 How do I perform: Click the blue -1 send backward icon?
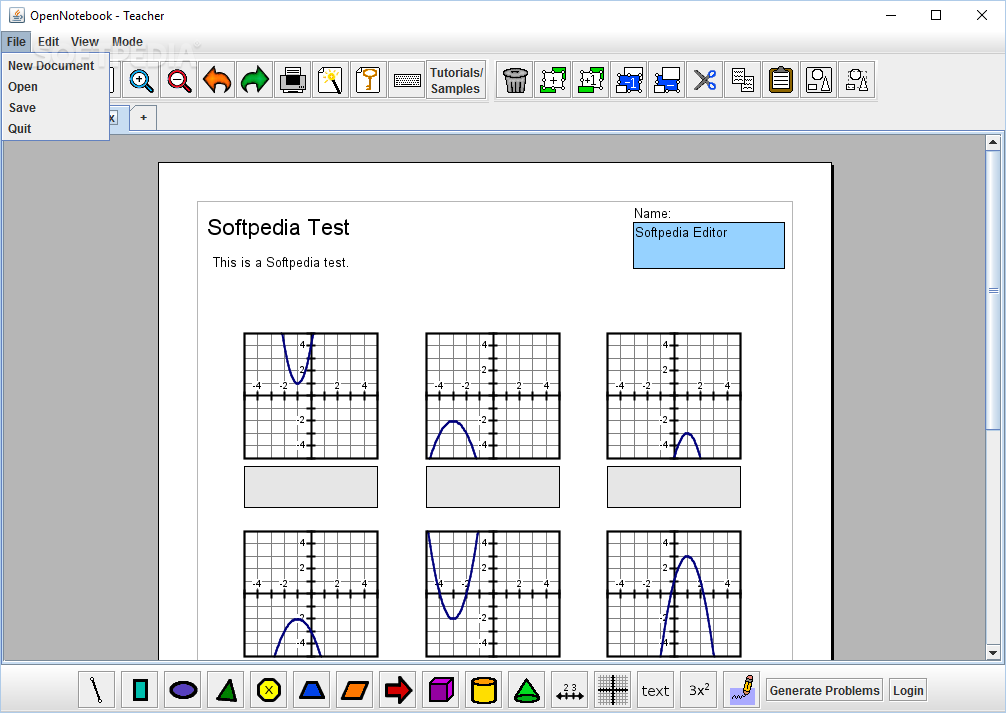(x=629, y=80)
